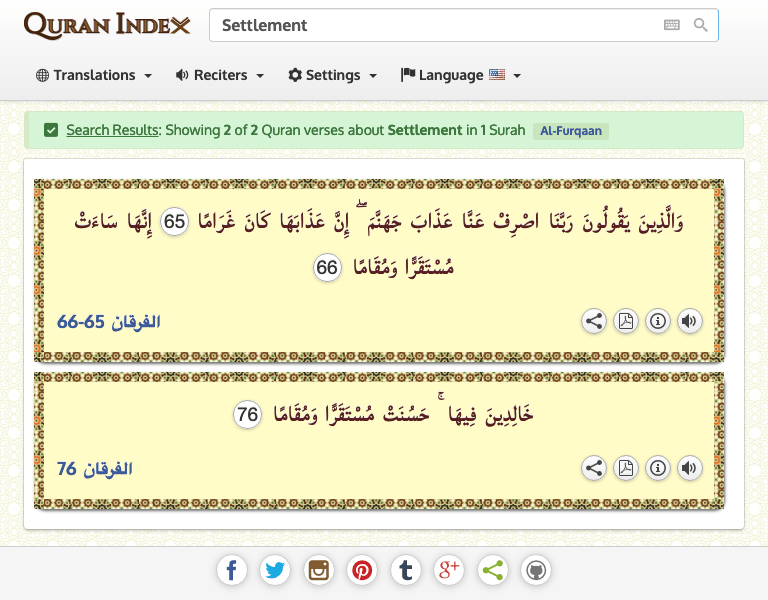Play audio for verse 65-66
Viewport: 768px width, 600px height.
pyautogui.click(x=689, y=321)
